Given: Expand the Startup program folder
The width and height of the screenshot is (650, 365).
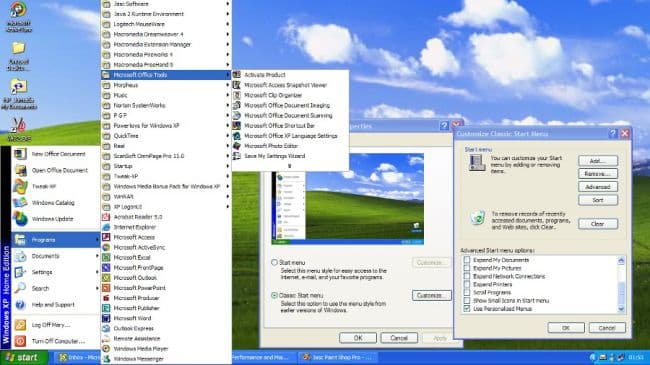Looking at the screenshot, I should coord(166,166).
